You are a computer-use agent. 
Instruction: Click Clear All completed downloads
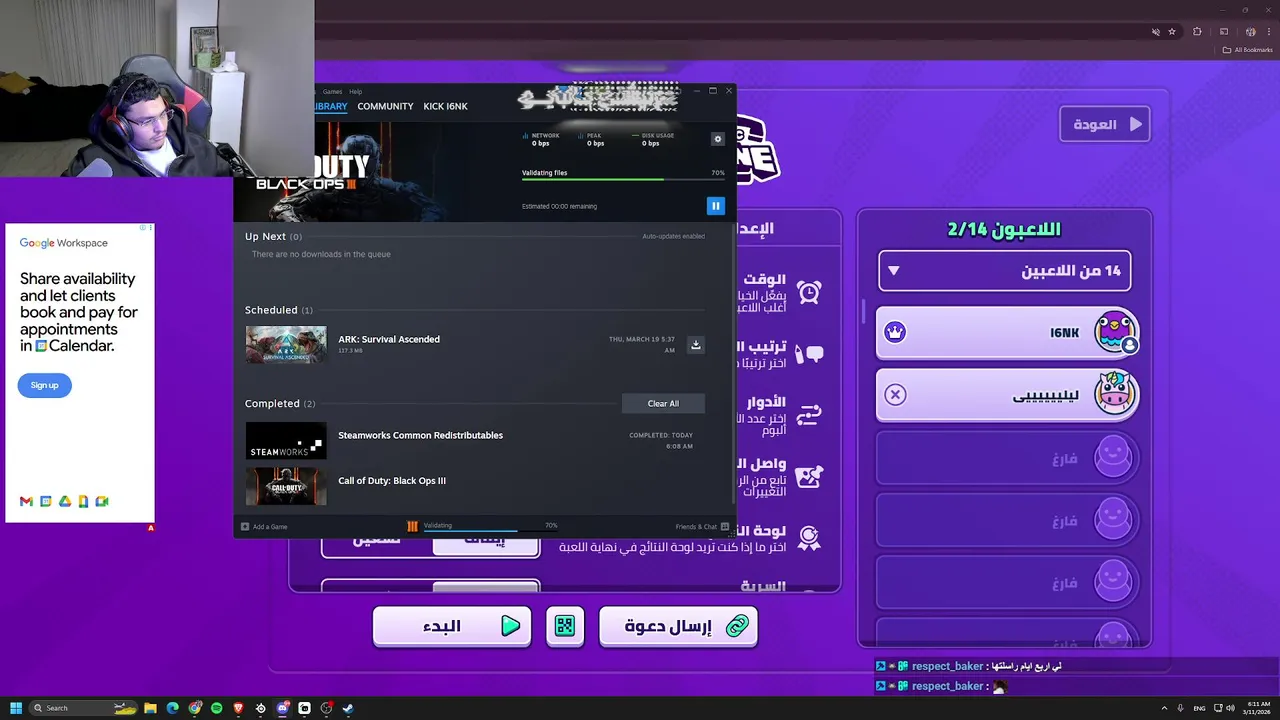663,404
